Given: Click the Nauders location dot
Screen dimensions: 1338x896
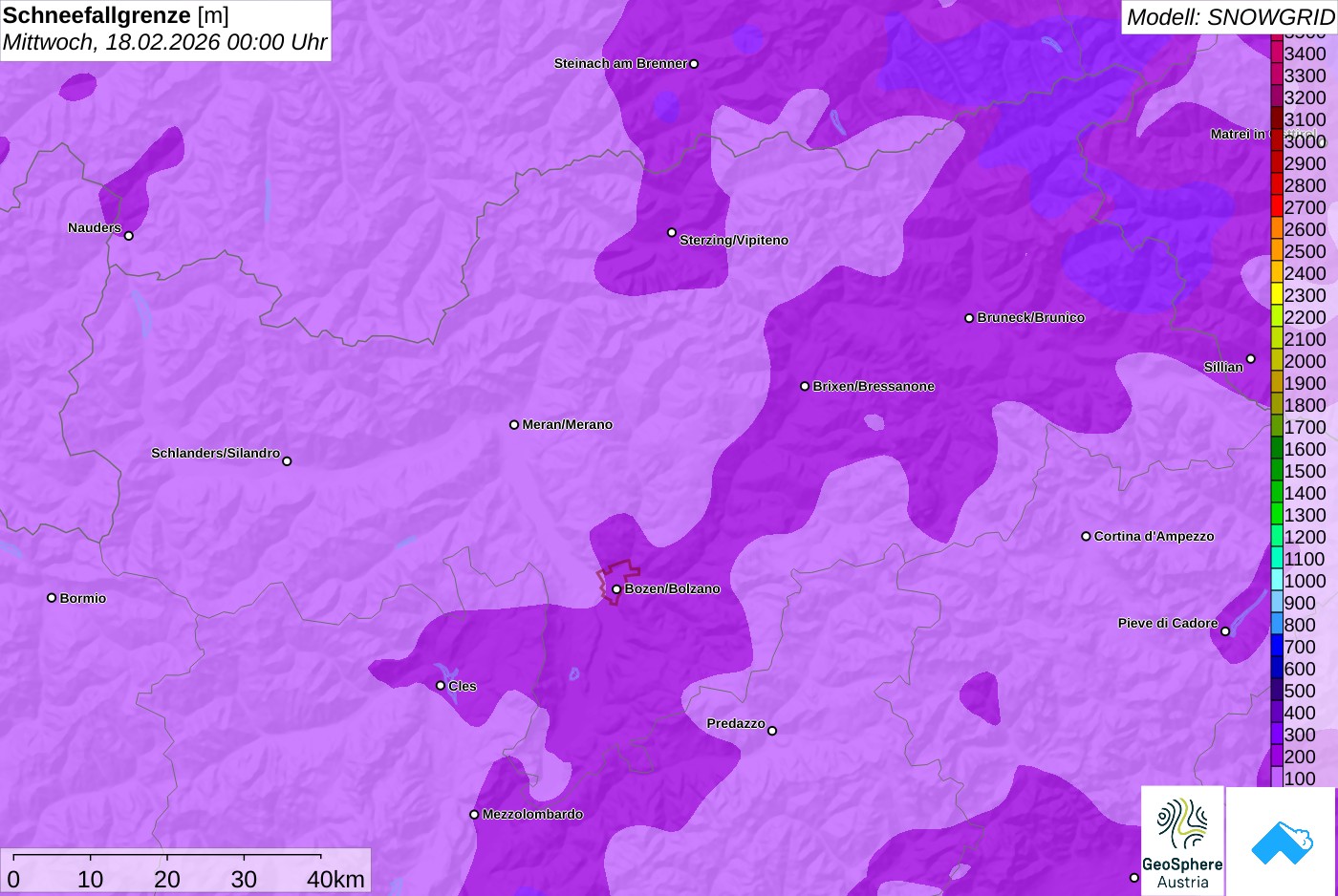Looking at the screenshot, I should [x=129, y=235].
